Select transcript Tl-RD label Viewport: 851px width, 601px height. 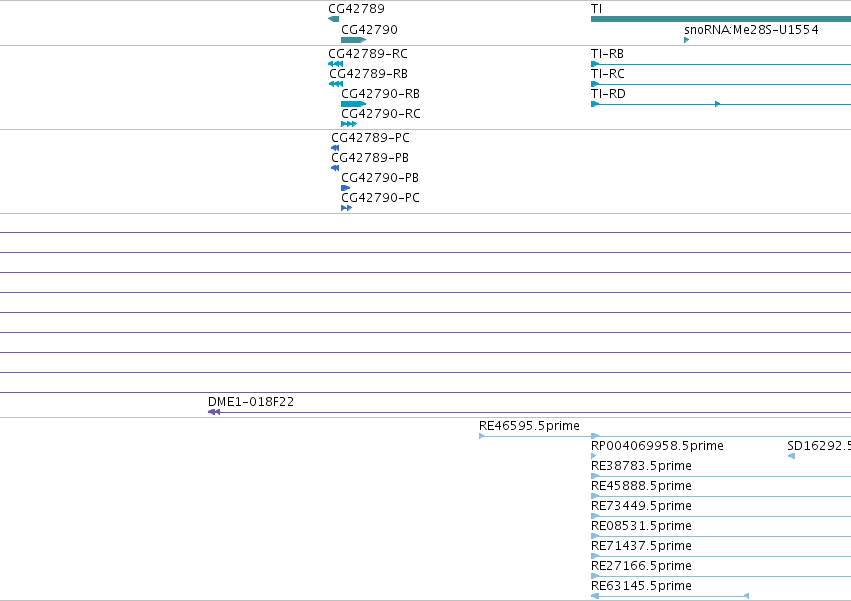[608, 94]
